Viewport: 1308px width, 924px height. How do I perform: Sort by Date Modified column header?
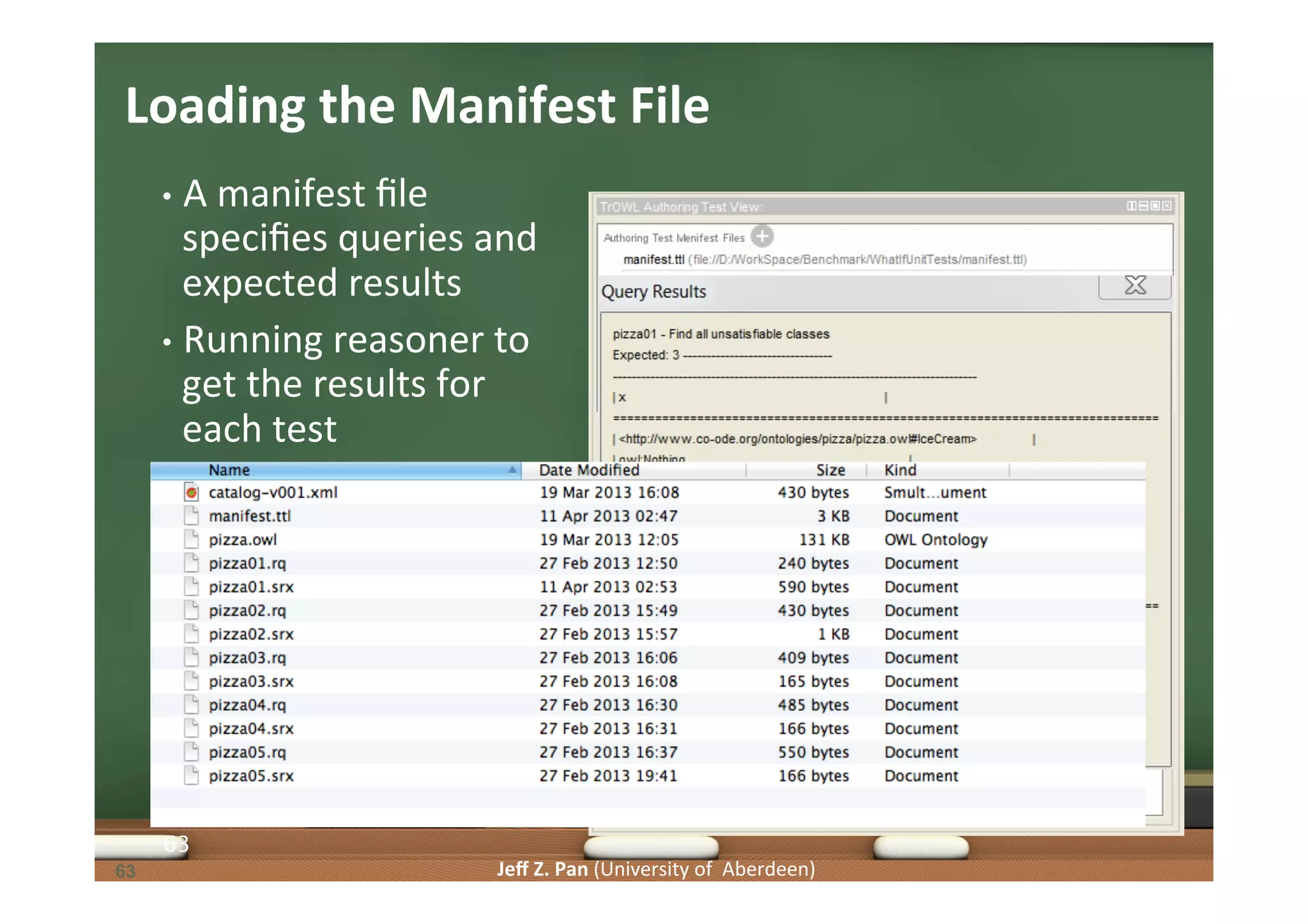pos(634,471)
